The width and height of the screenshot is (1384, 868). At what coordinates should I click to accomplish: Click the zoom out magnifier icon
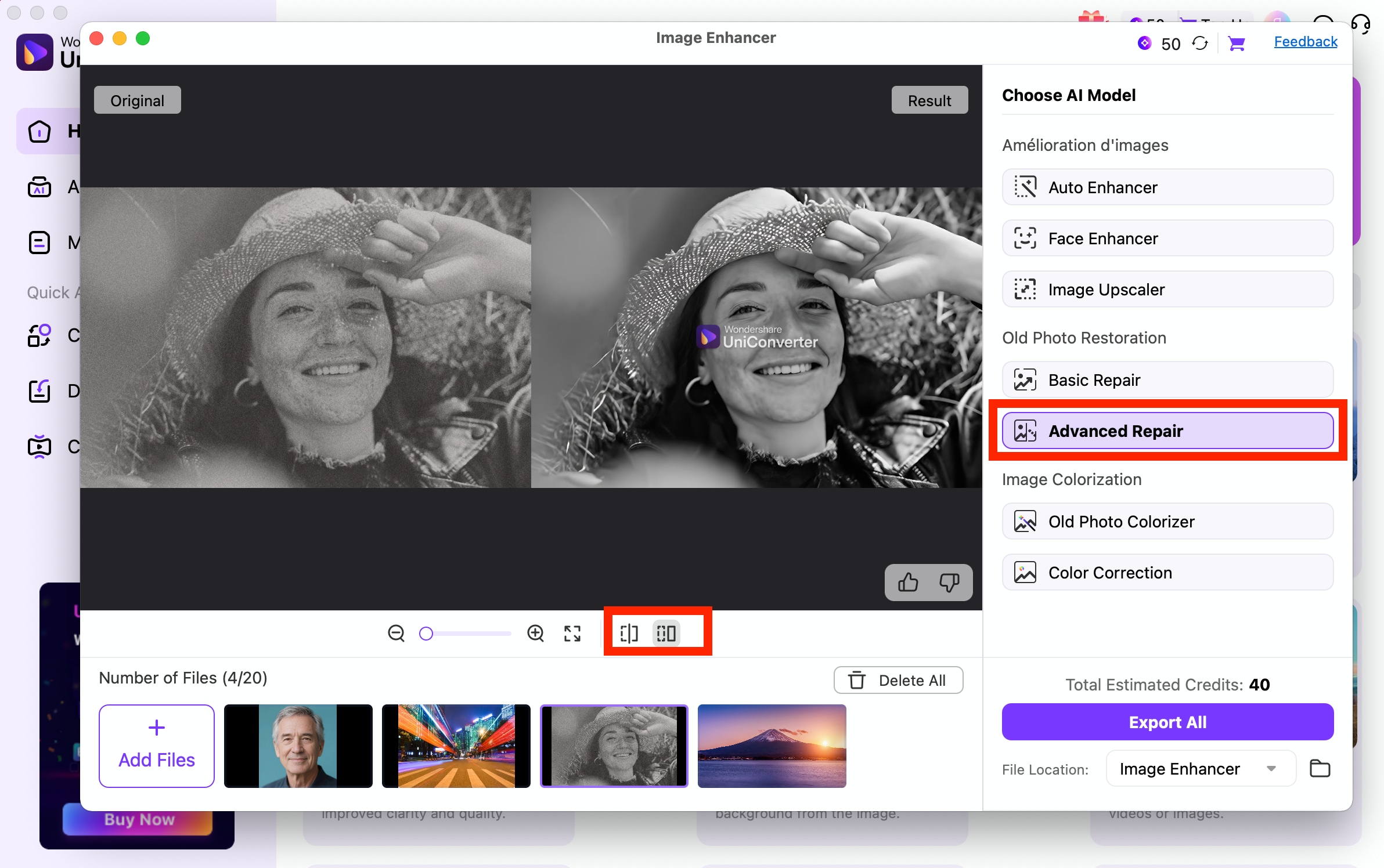point(396,633)
